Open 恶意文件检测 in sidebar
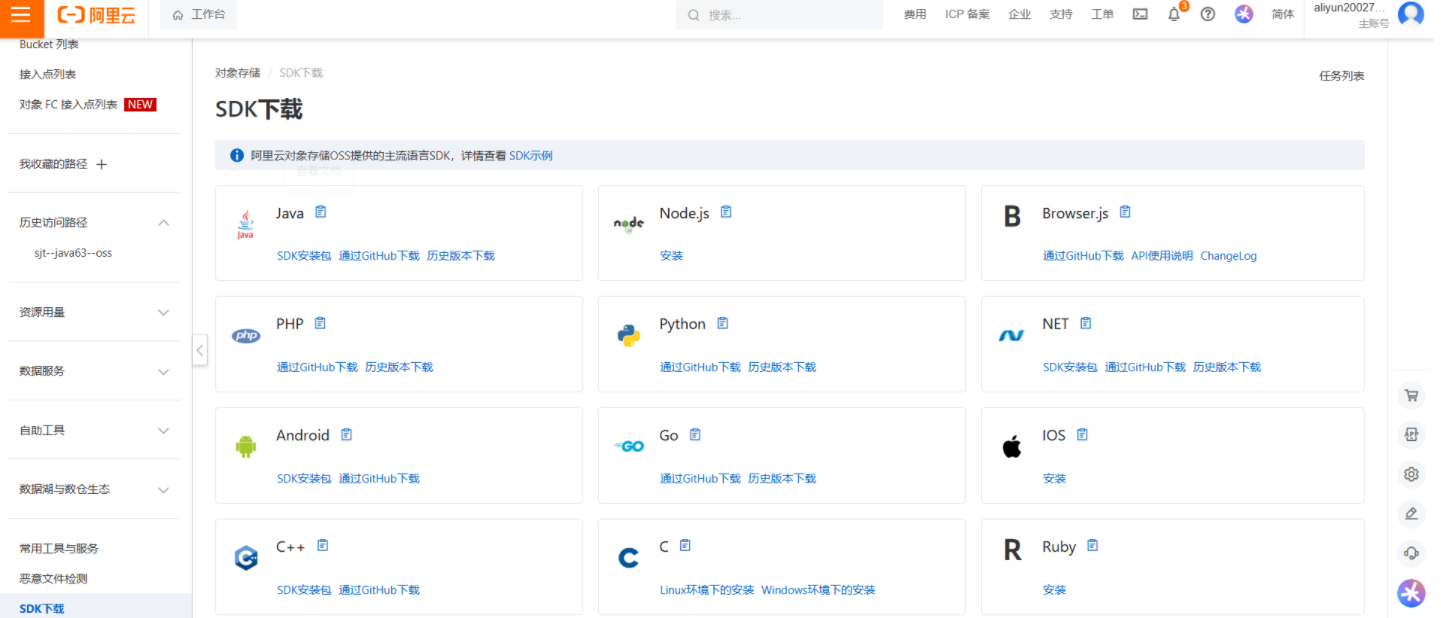Image resolution: width=1441 pixels, height=618 pixels. (53, 578)
